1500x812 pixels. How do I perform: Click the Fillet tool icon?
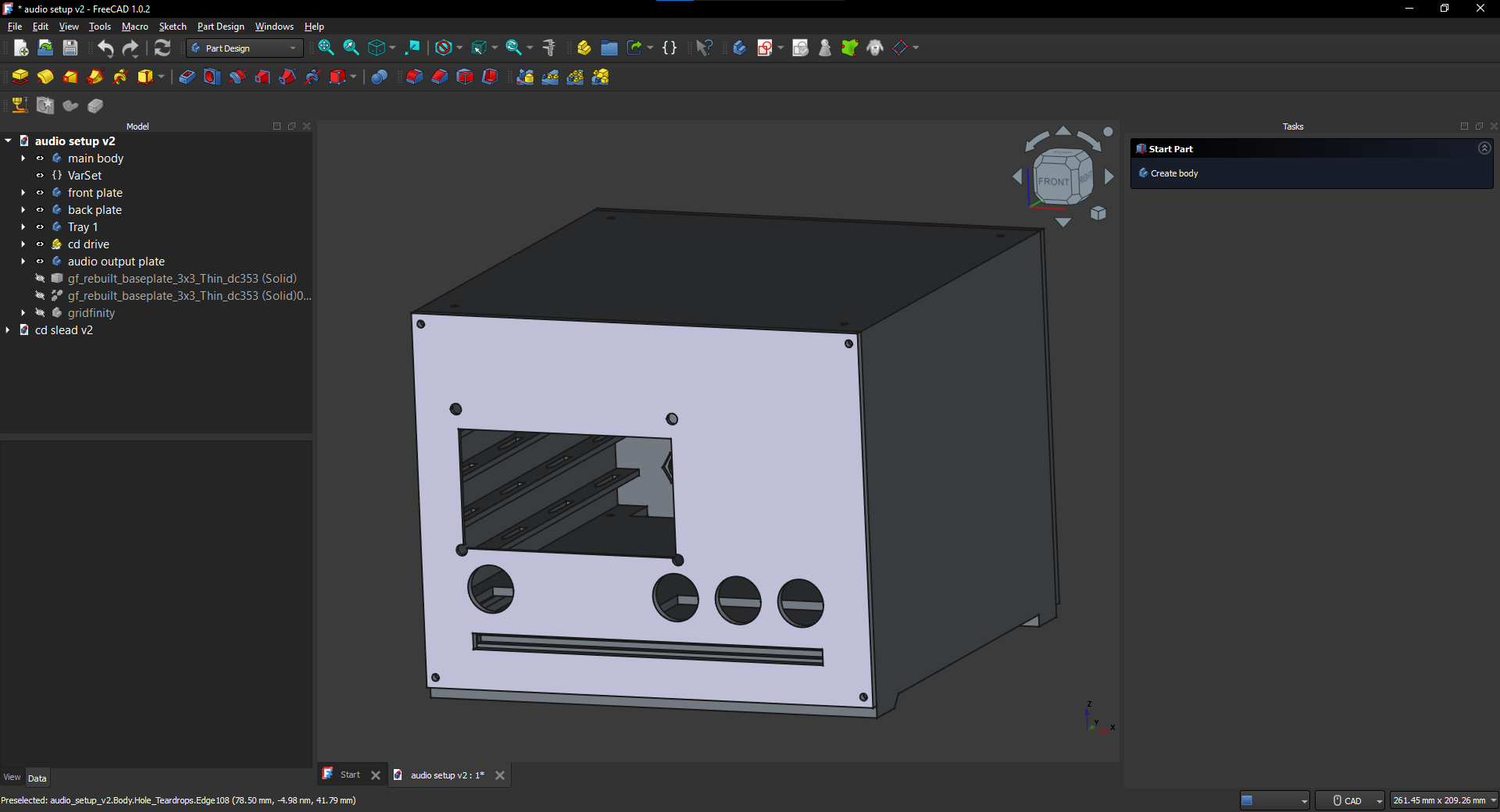[414, 77]
